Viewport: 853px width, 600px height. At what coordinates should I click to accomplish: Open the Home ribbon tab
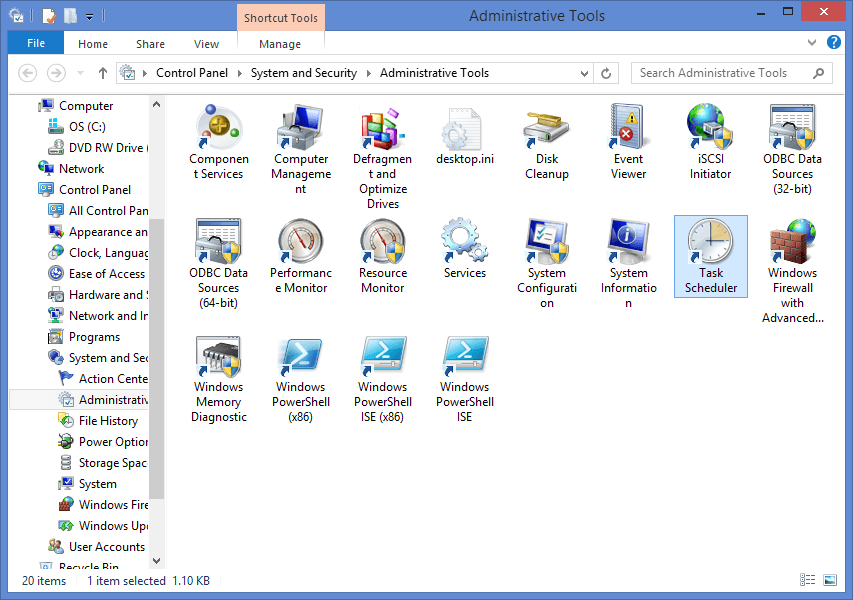92,44
